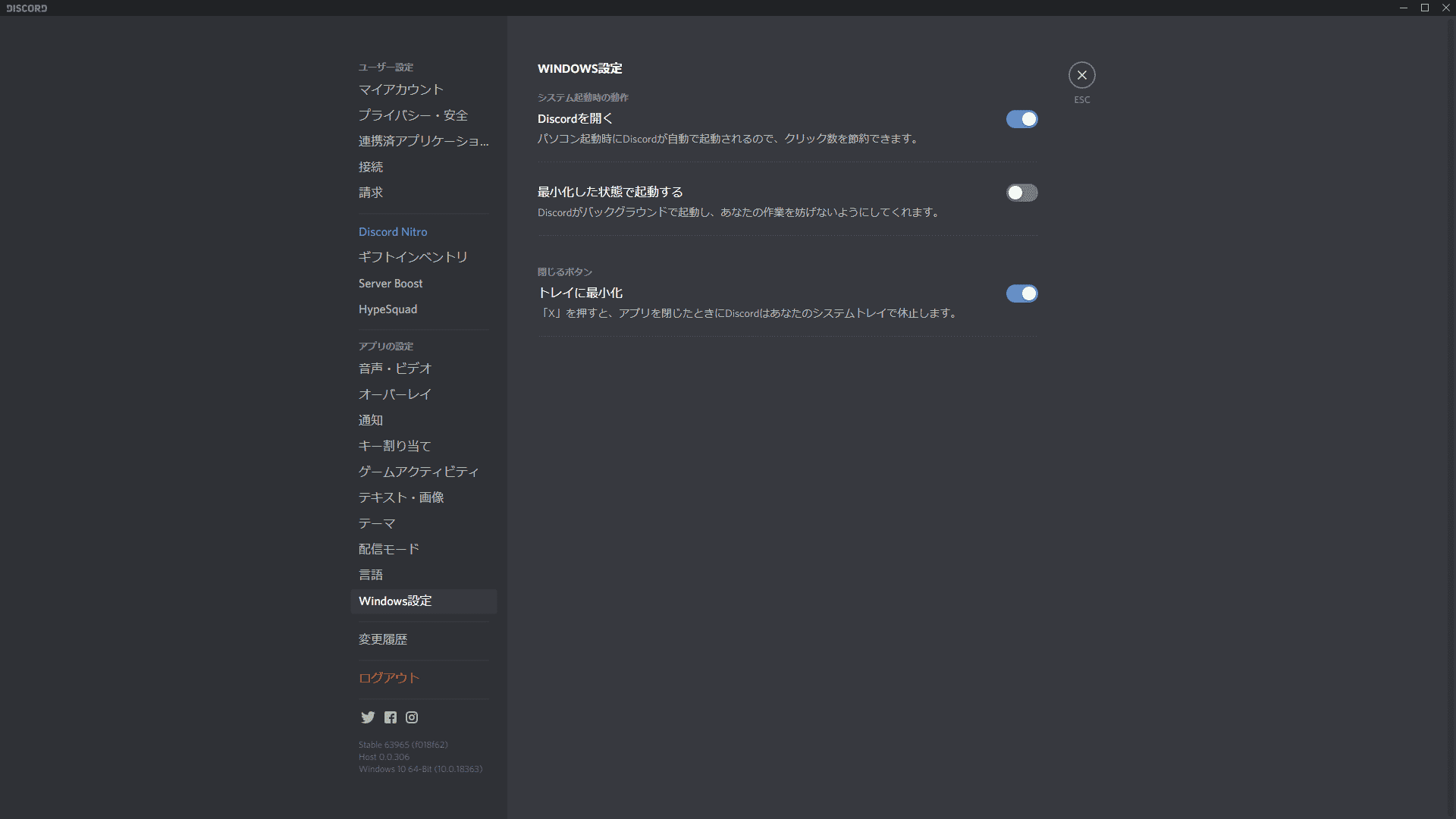Open キー割り当て settings
Viewport: 1456px width, 819px height.
424,446
